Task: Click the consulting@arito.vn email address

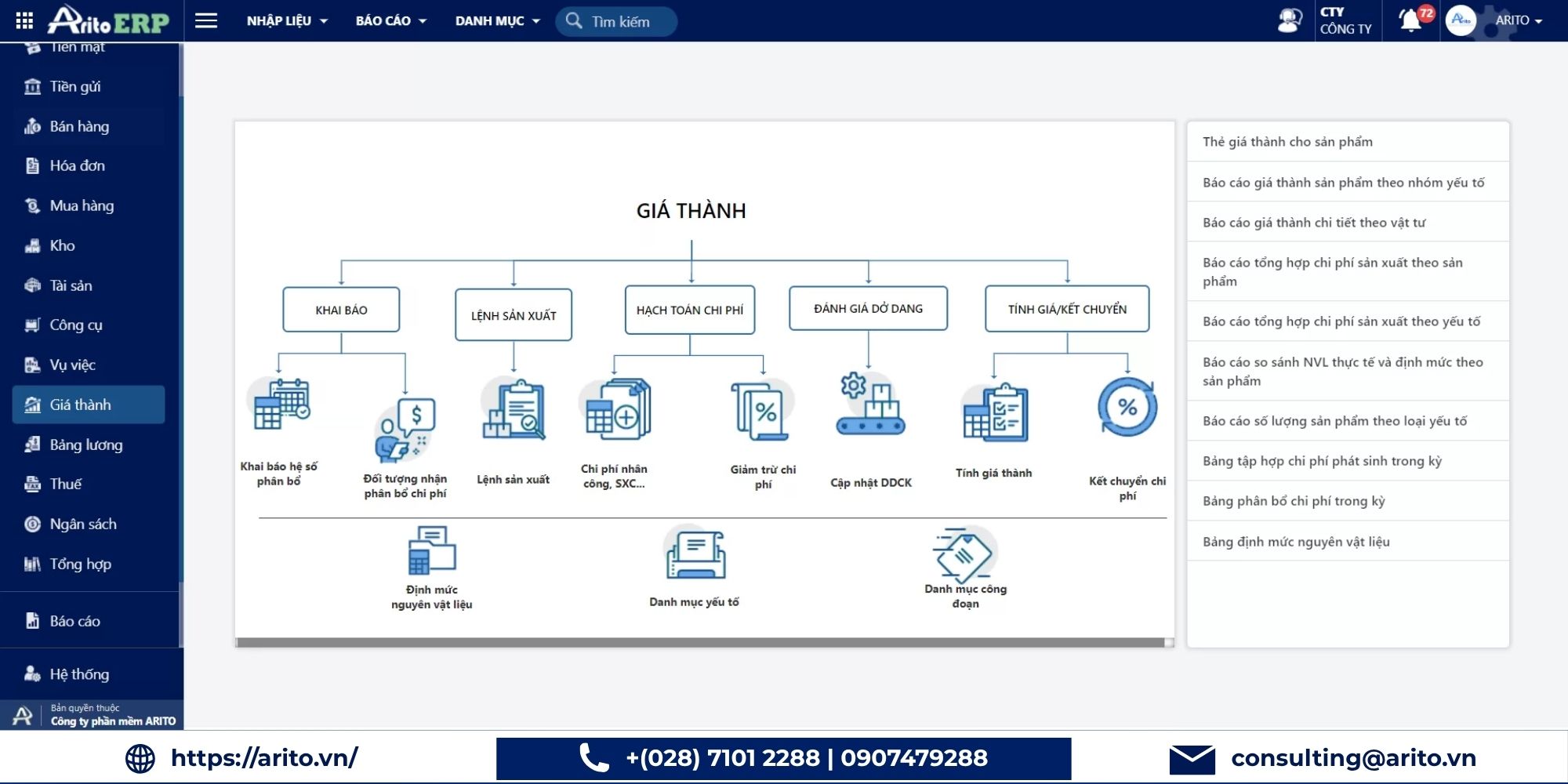Action: [x=1353, y=758]
